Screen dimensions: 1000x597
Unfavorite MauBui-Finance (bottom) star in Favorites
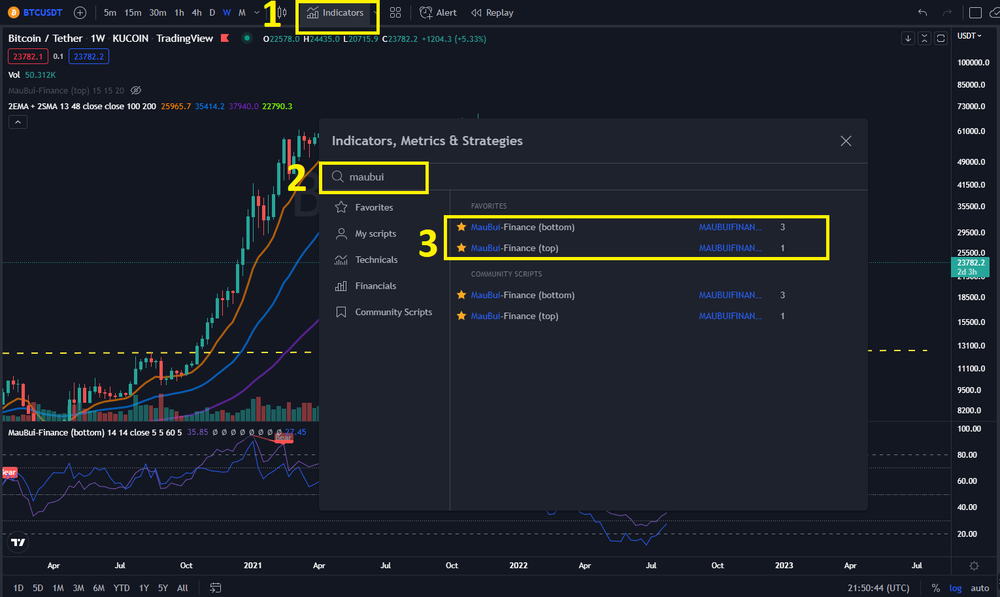pos(461,227)
